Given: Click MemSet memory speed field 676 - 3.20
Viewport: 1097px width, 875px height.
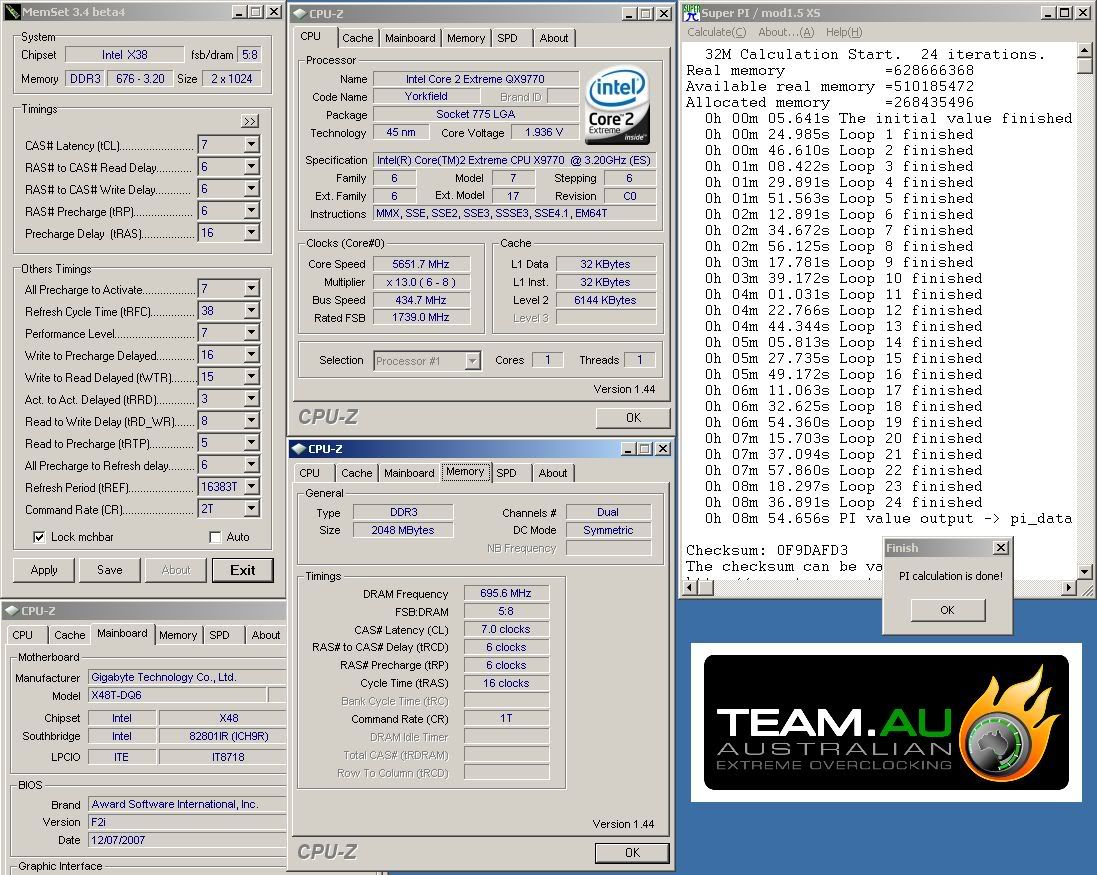Looking at the screenshot, I should point(140,79).
